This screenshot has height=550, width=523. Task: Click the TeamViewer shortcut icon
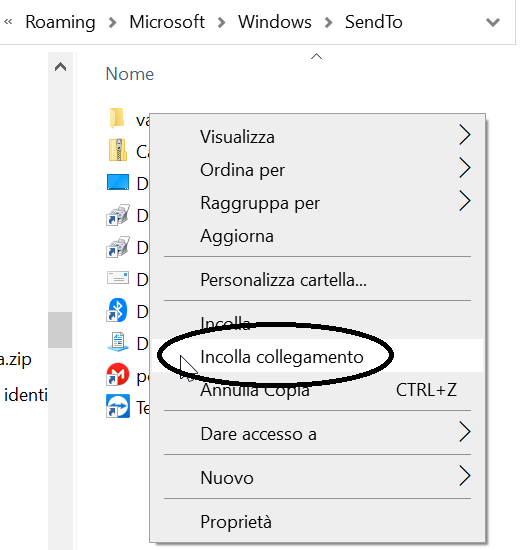point(118,406)
